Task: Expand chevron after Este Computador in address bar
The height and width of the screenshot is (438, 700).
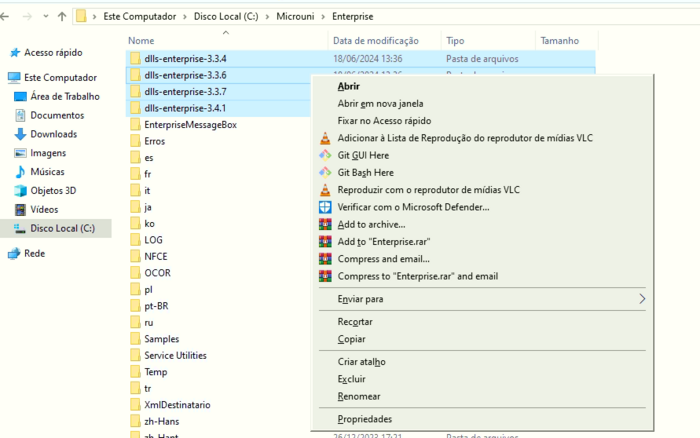Action: 185,17
